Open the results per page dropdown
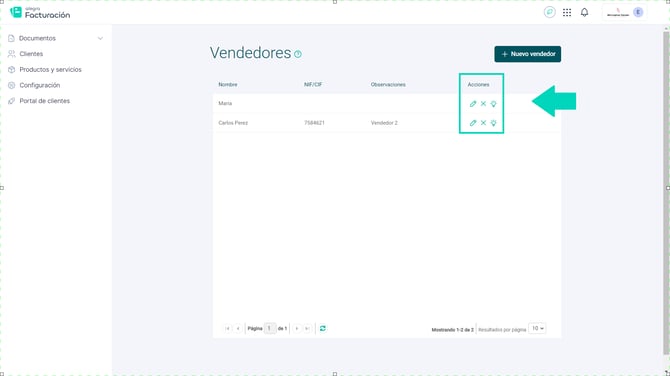This screenshot has width=670, height=376. click(x=538, y=328)
